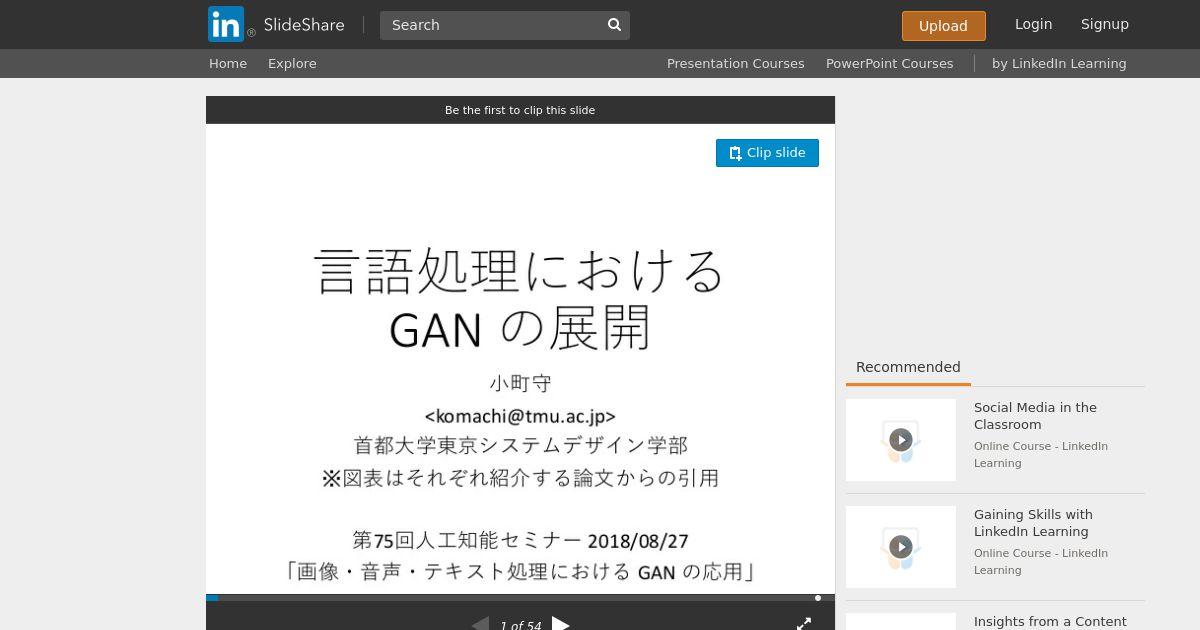Click SlideShare brand text
Image resolution: width=1200 pixels, height=630 pixels.
[x=304, y=25]
